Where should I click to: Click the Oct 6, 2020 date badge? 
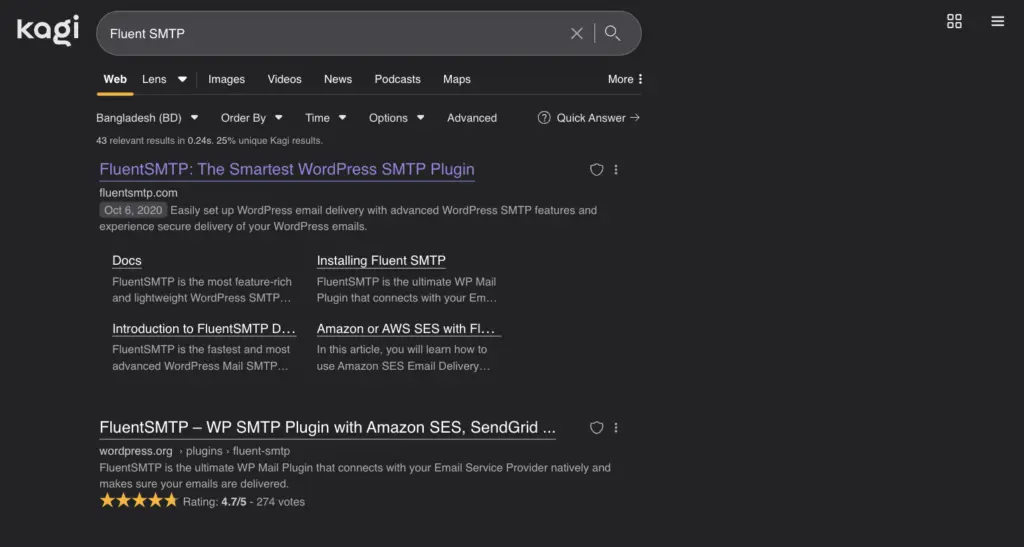point(133,210)
